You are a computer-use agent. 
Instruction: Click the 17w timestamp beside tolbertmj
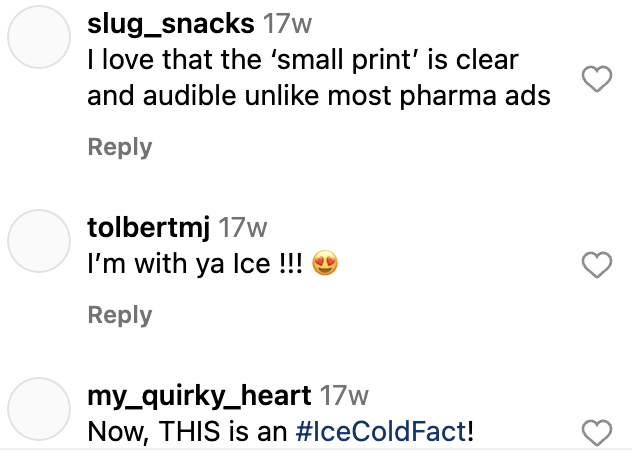click(x=243, y=228)
